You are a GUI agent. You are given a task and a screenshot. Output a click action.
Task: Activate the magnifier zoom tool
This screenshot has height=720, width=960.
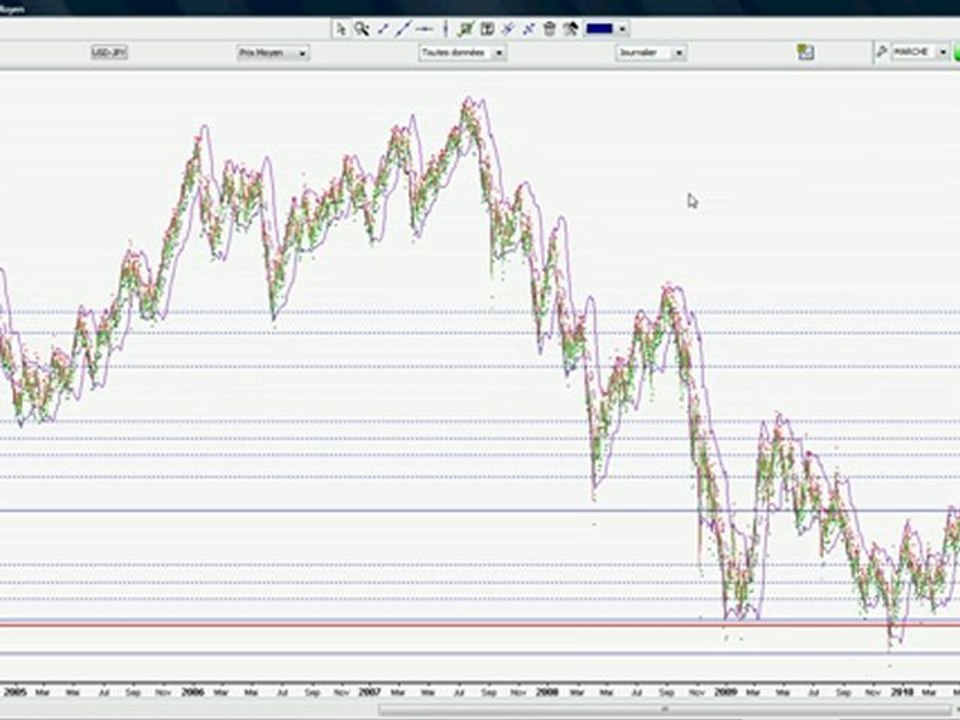point(361,29)
